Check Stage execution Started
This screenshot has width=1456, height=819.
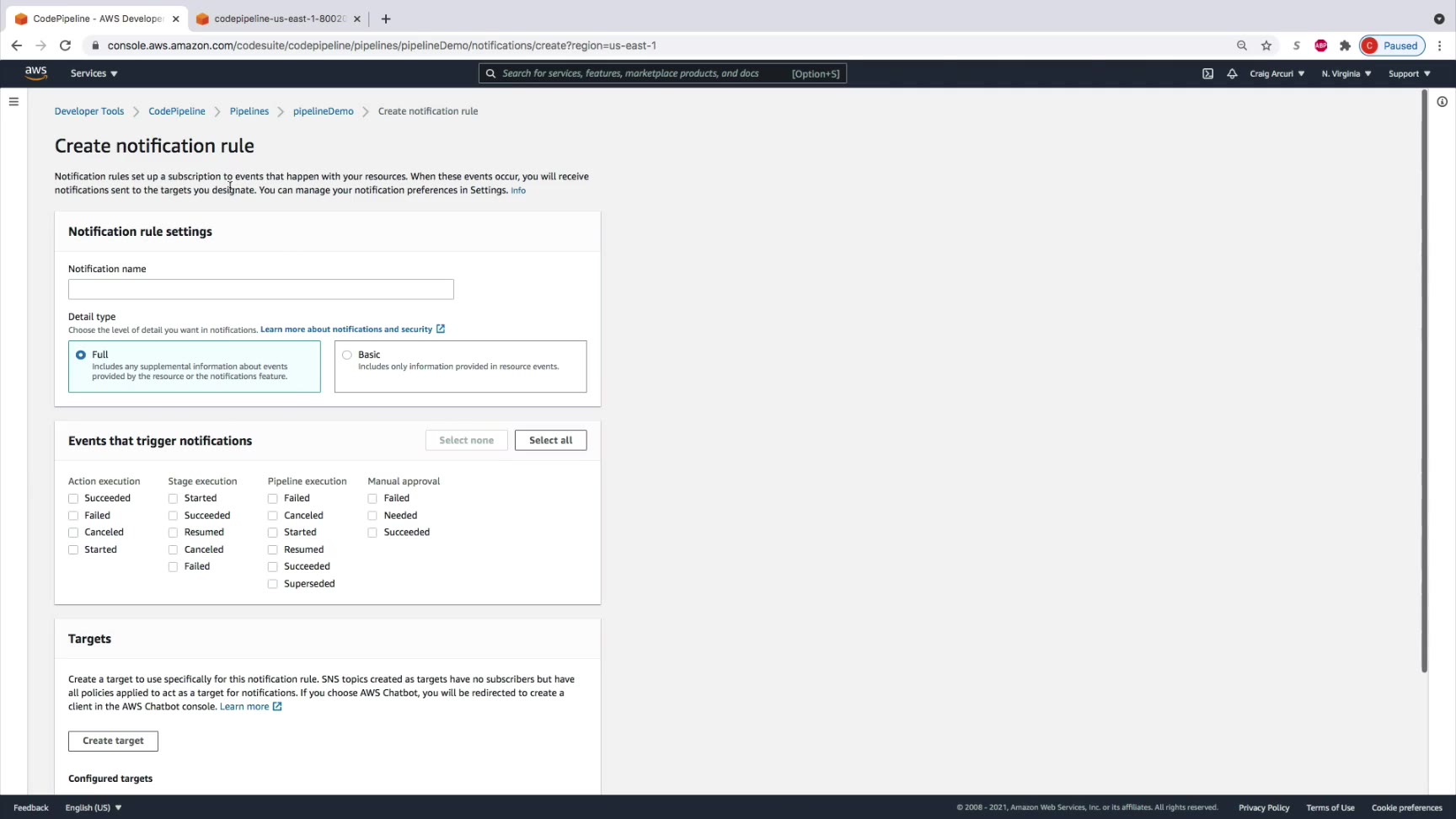click(x=173, y=498)
